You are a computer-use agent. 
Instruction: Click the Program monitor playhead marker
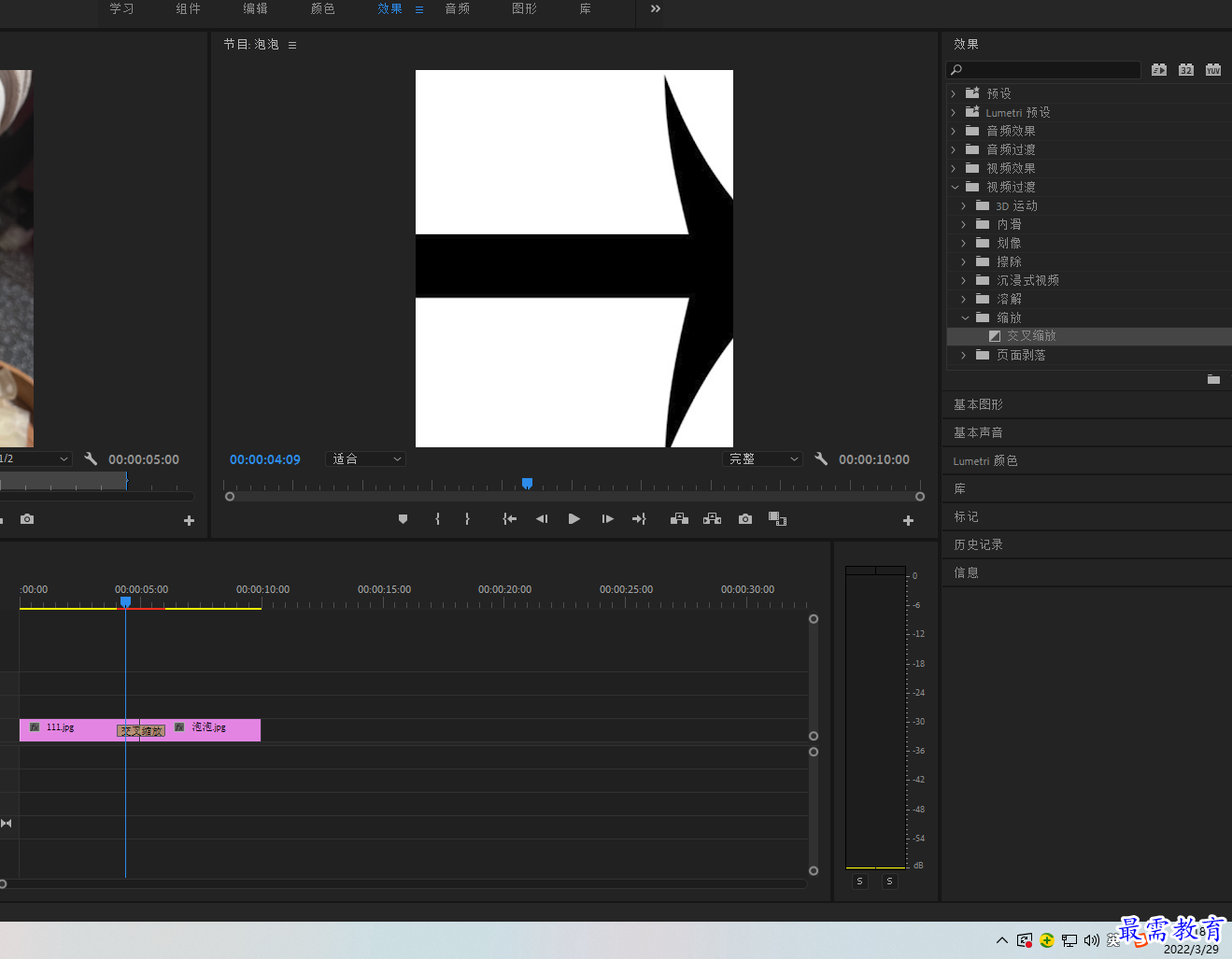(x=527, y=483)
